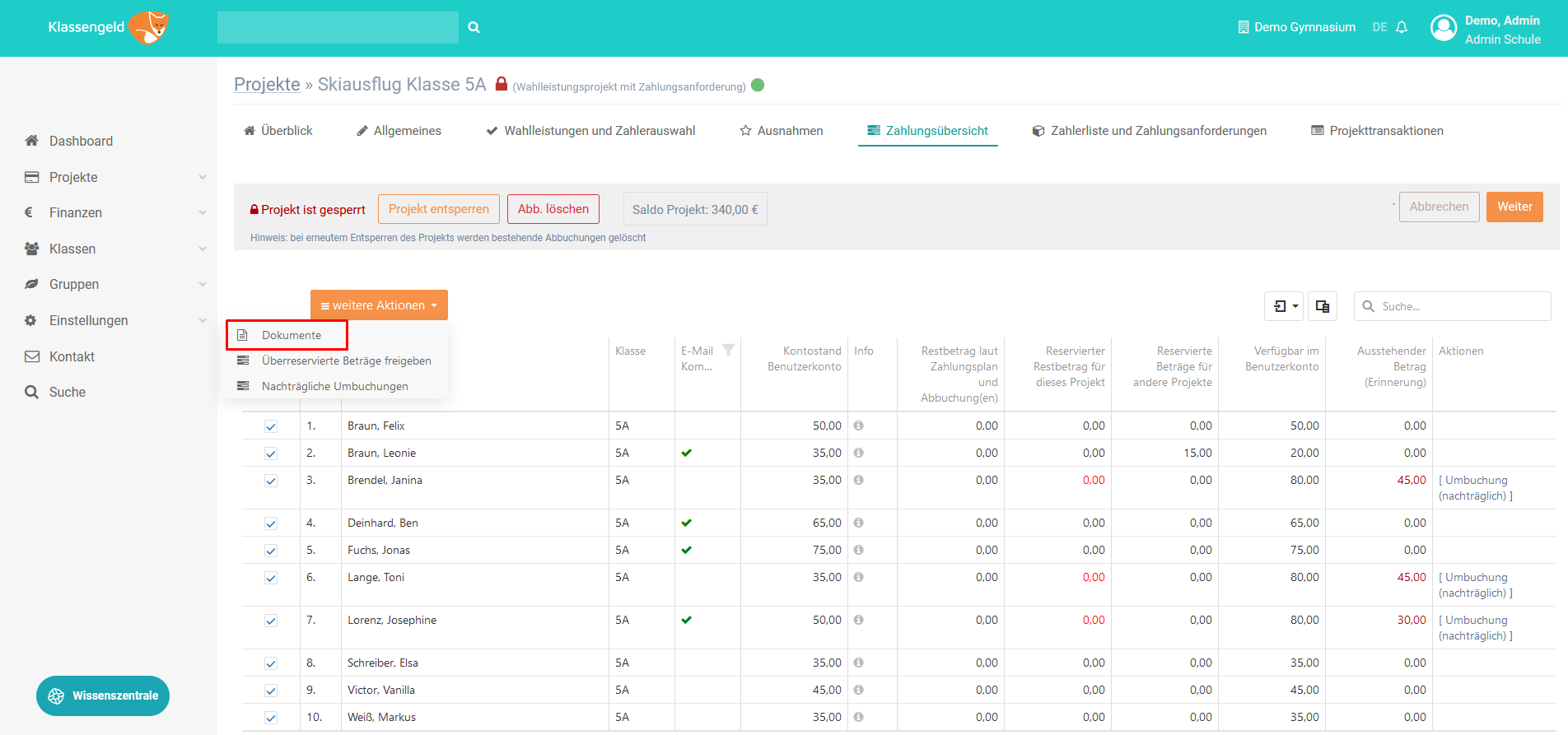1568x735 pixels.
Task: Expand the Projekte sidebar menu chevron
Action: [203, 177]
